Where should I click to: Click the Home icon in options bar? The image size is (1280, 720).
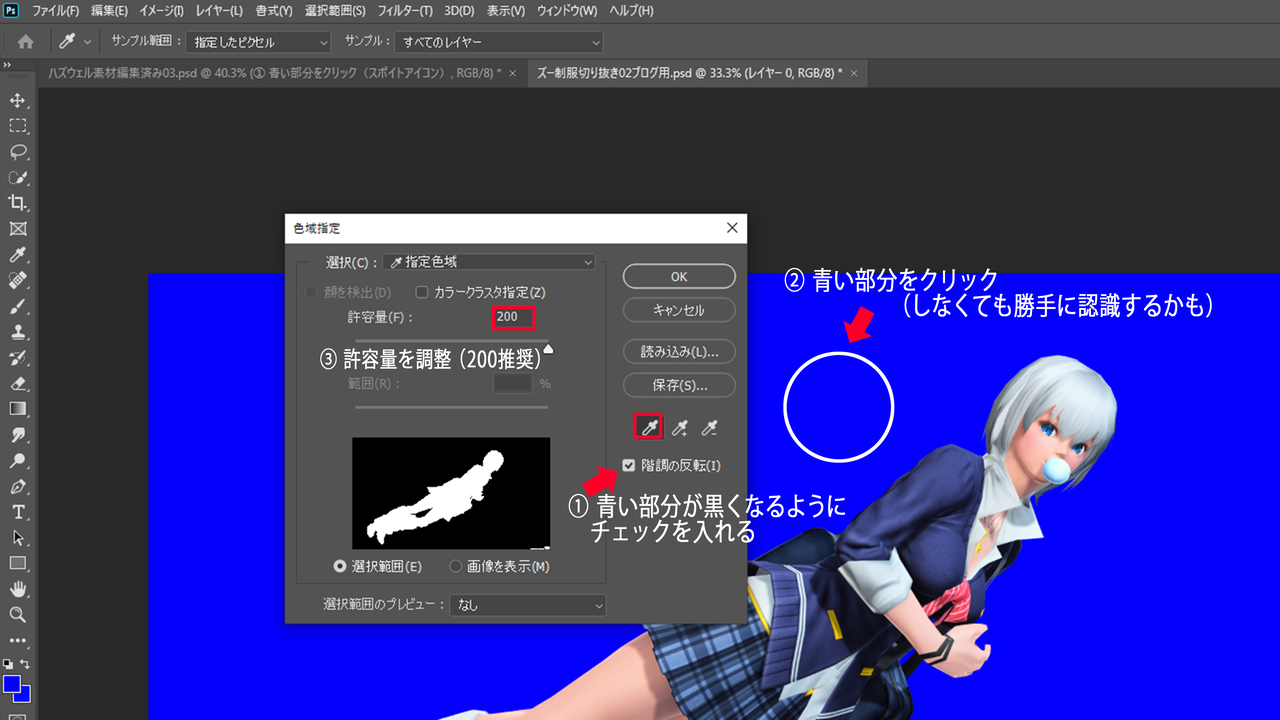coord(26,42)
